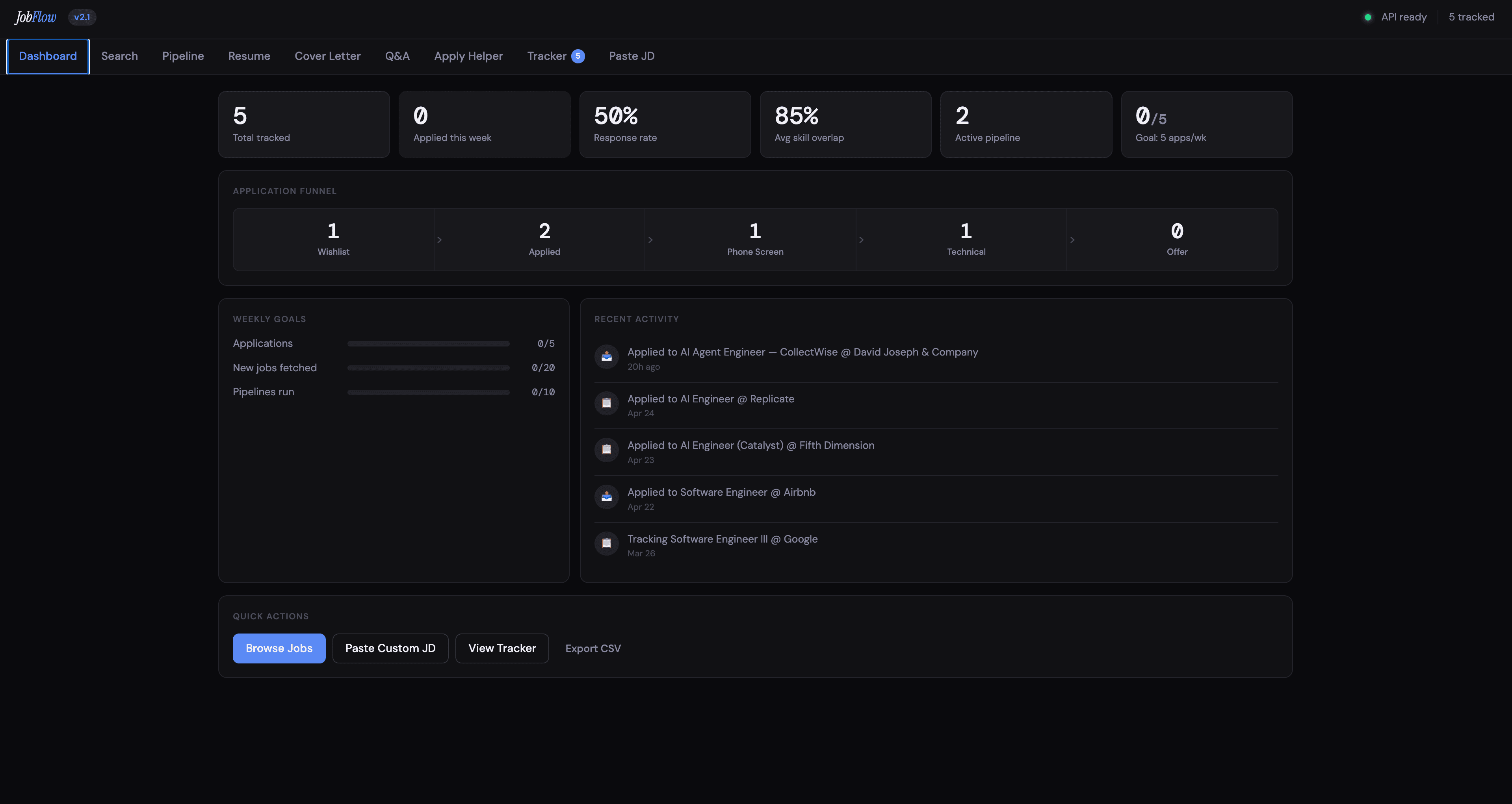
Task: Click the 'Apr 22' timestamp
Action: coord(640,507)
